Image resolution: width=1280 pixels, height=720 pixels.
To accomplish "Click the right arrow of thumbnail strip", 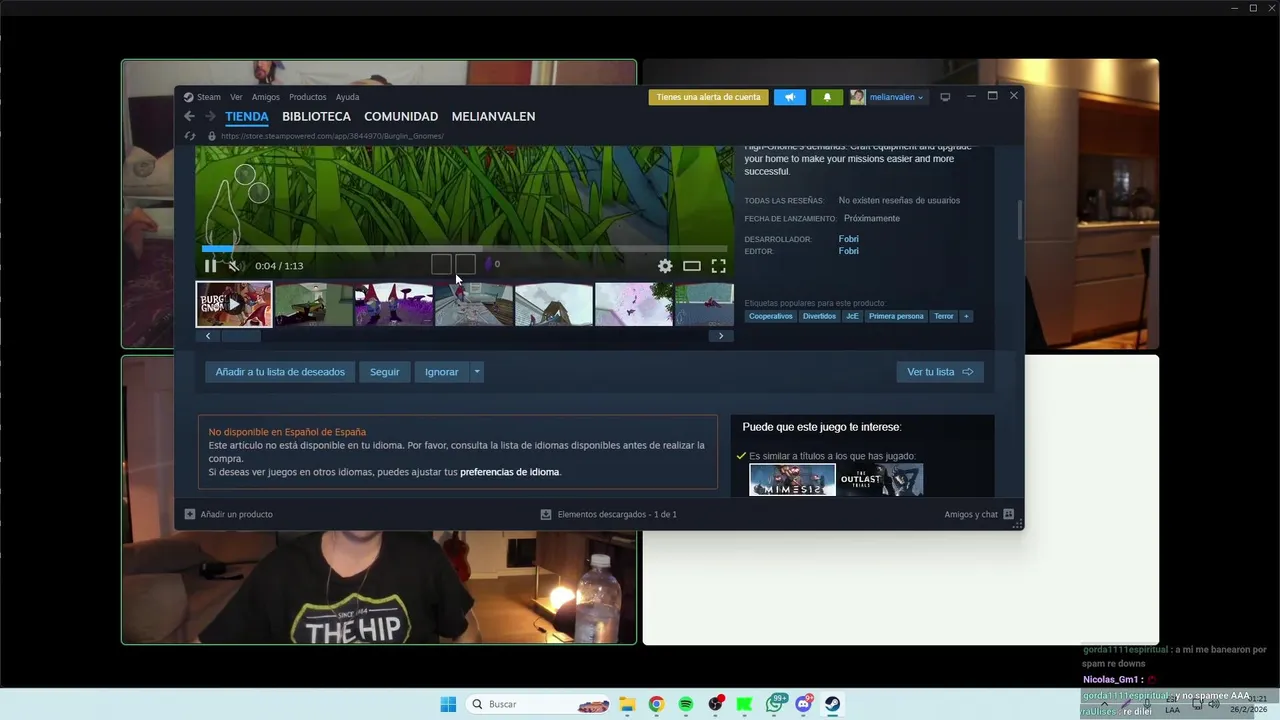I will [x=721, y=336].
